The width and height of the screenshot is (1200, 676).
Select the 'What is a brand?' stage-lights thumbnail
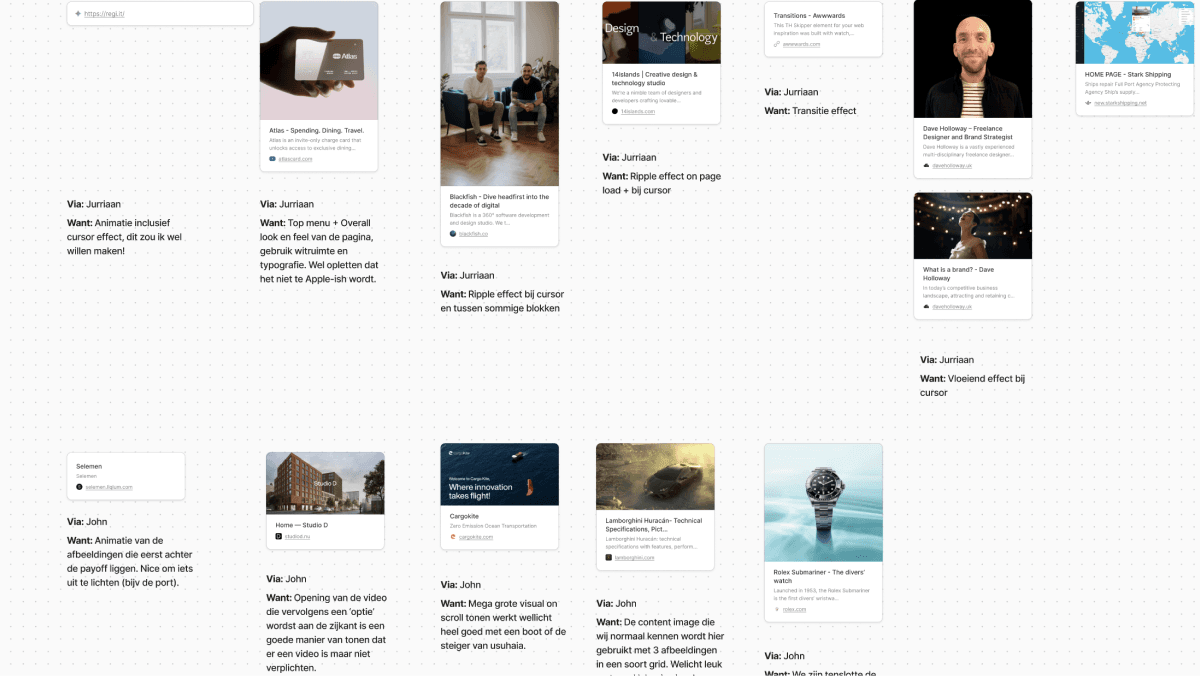click(x=973, y=226)
